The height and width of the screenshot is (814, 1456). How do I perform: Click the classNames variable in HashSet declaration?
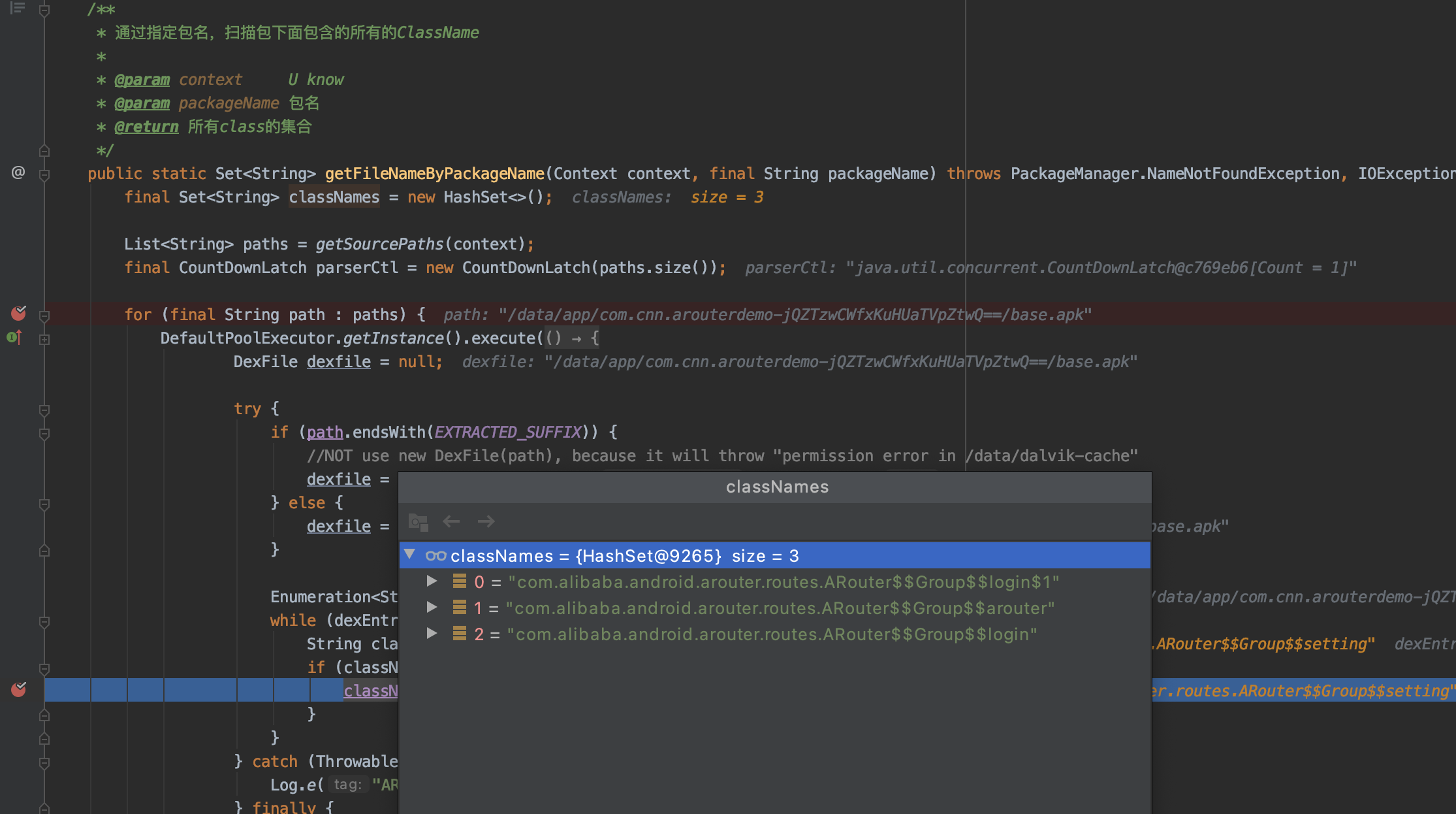(x=334, y=197)
